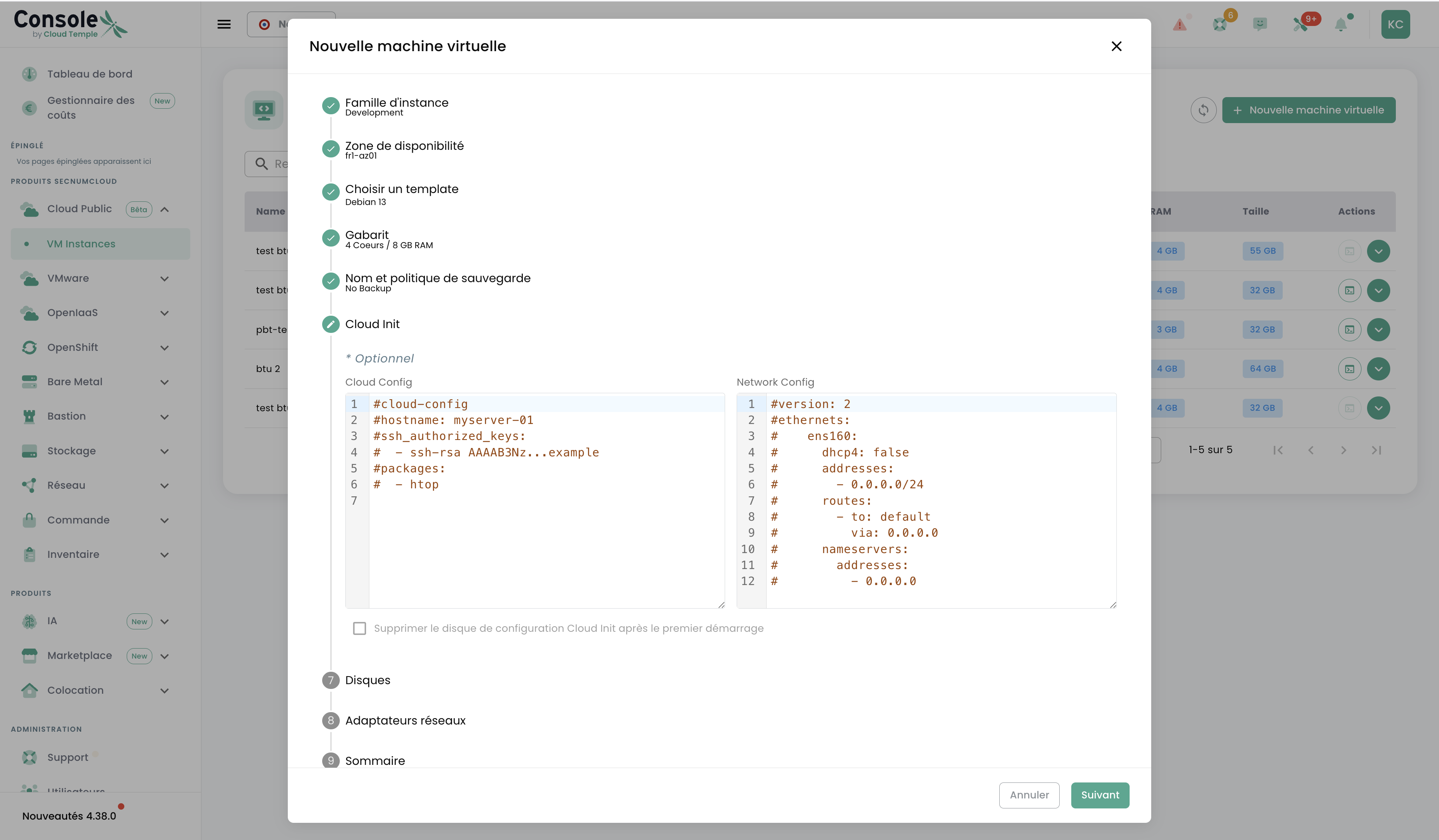Open the chat feedback icon in header
This screenshot has height=840, width=1439.
point(1260,24)
